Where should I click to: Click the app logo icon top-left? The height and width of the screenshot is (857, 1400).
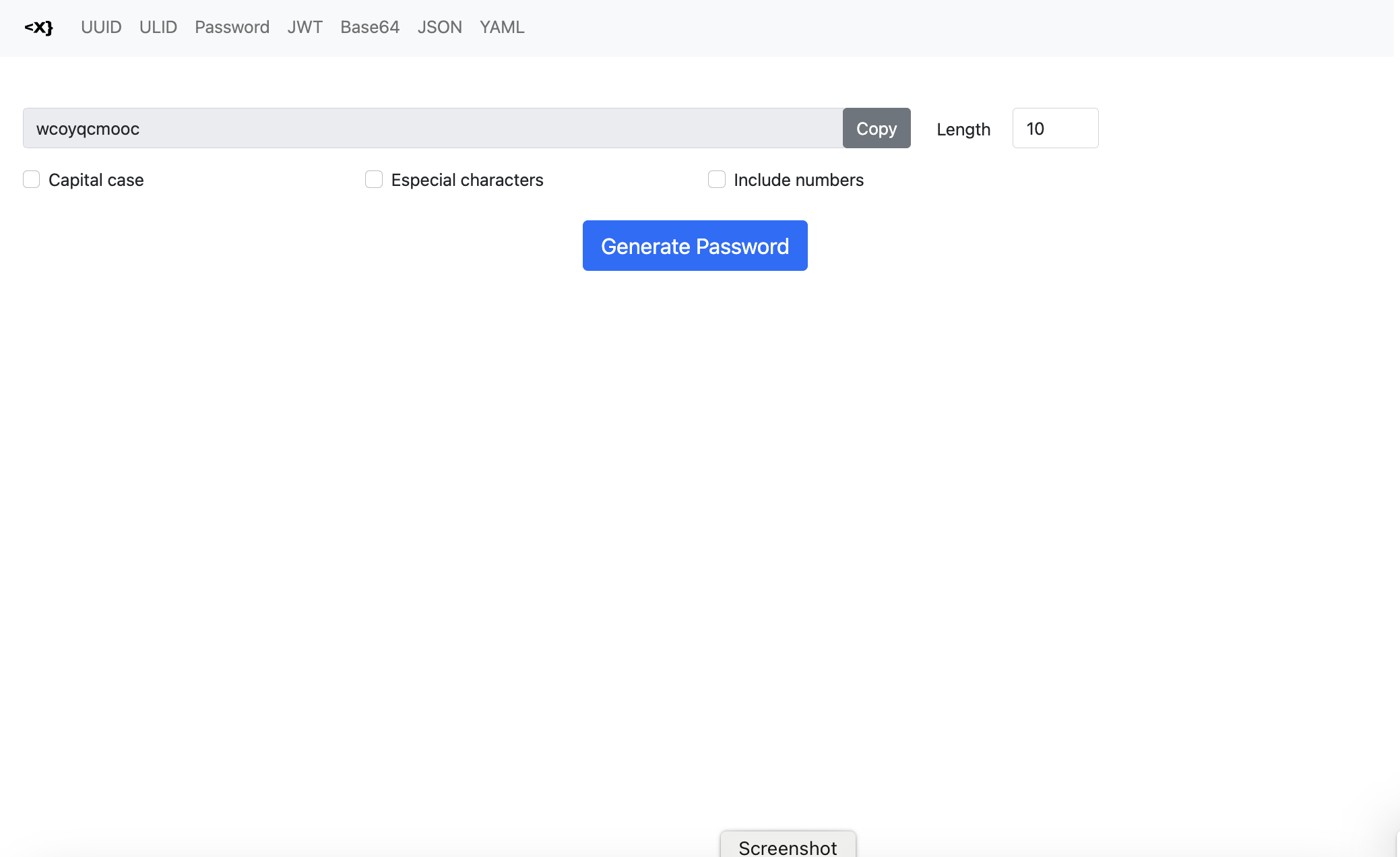pos(38,27)
